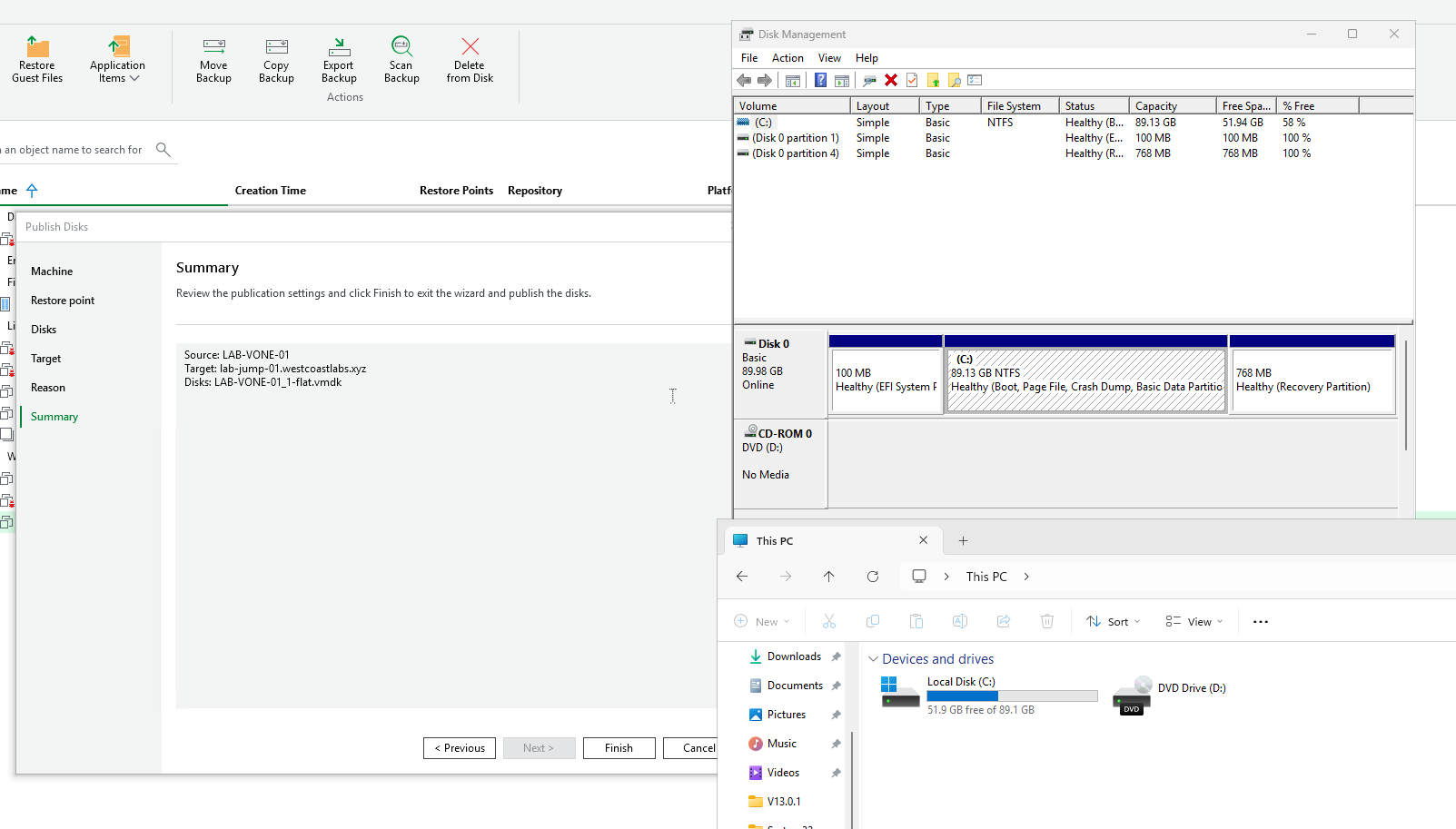The height and width of the screenshot is (829, 1456).
Task: Click the Restore Guest Files icon
Action: point(37,47)
